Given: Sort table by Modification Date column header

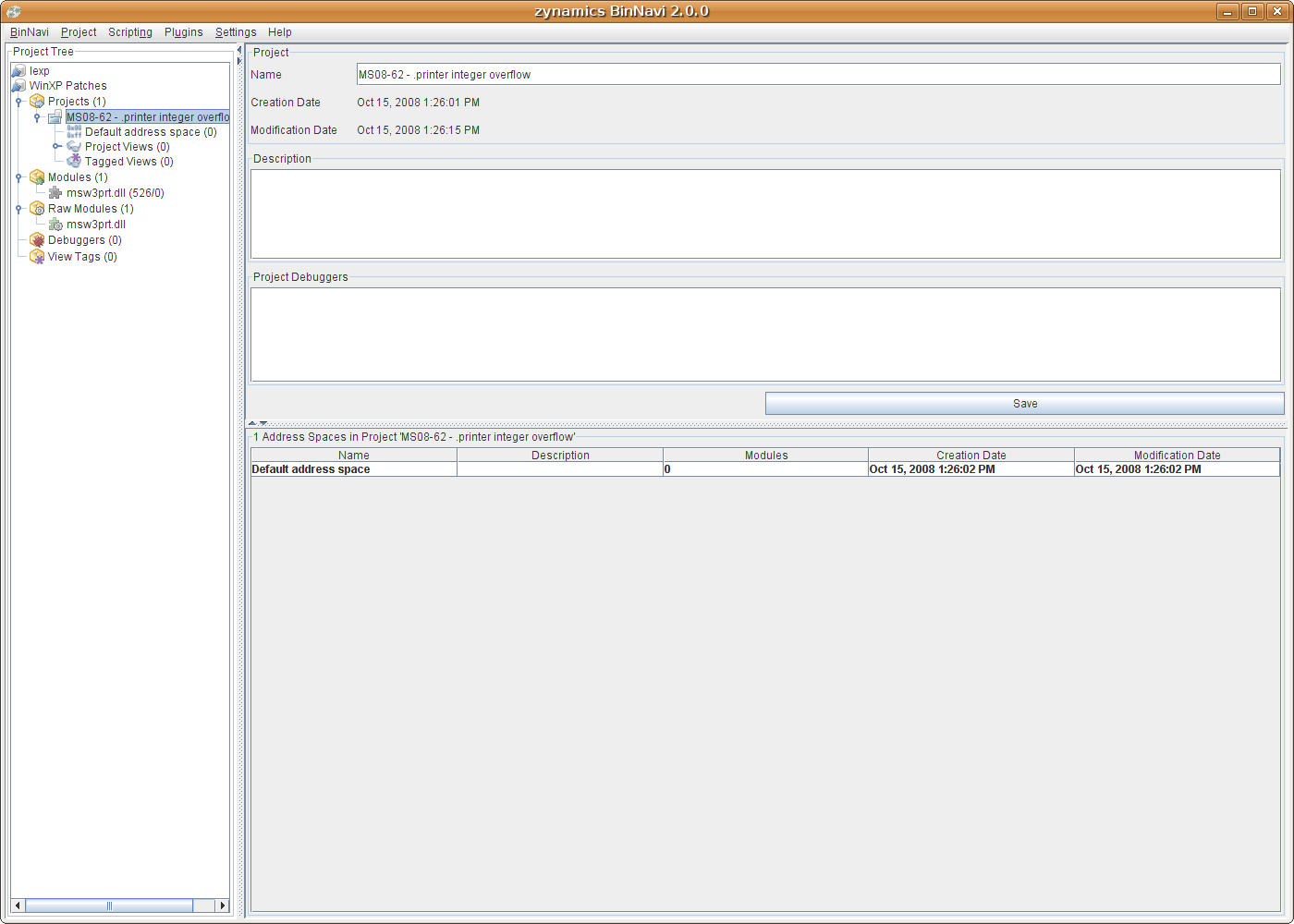Looking at the screenshot, I should pyautogui.click(x=1178, y=456).
